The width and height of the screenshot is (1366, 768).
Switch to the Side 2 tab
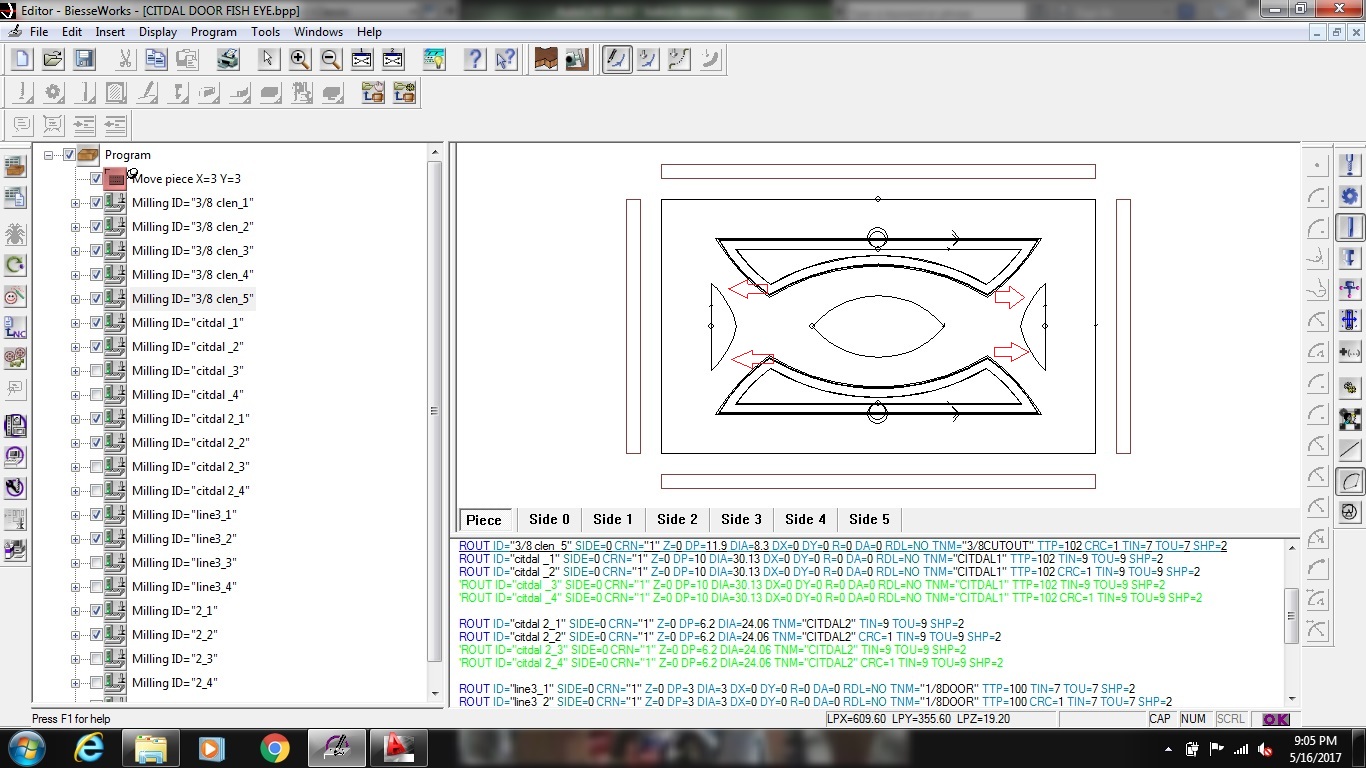(x=677, y=519)
